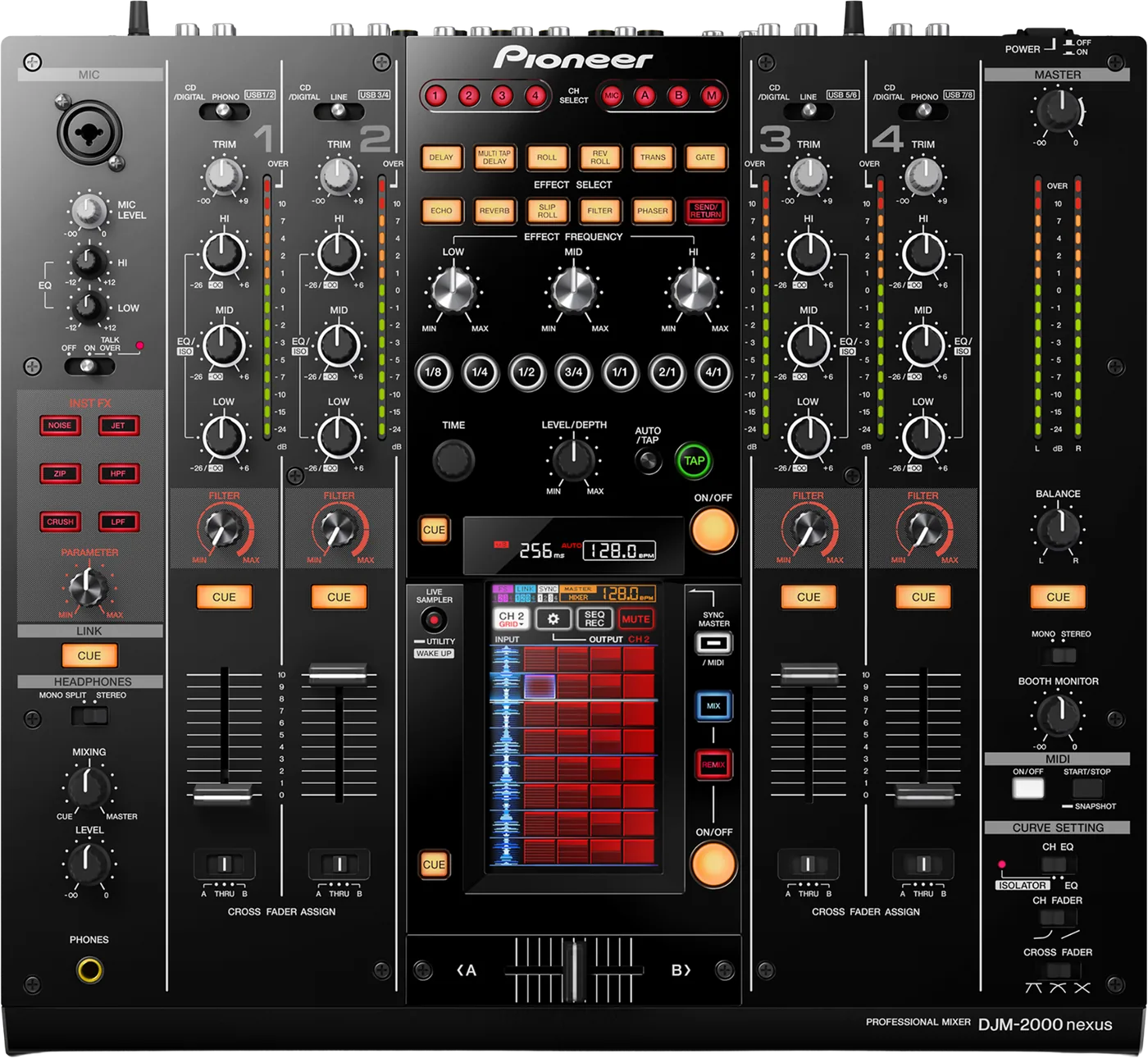Select the 1/8 beat button
Screen dimensions: 1148x1058
pos(433,372)
